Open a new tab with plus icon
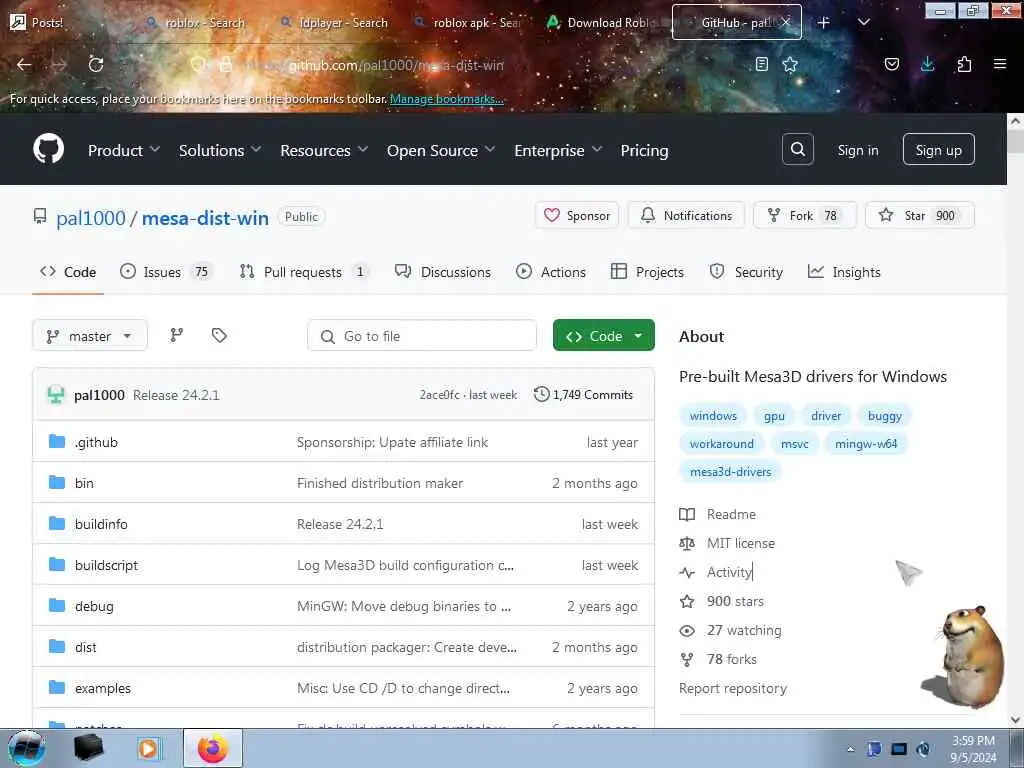This screenshot has width=1024, height=768. pyautogui.click(x=824, y=23)
